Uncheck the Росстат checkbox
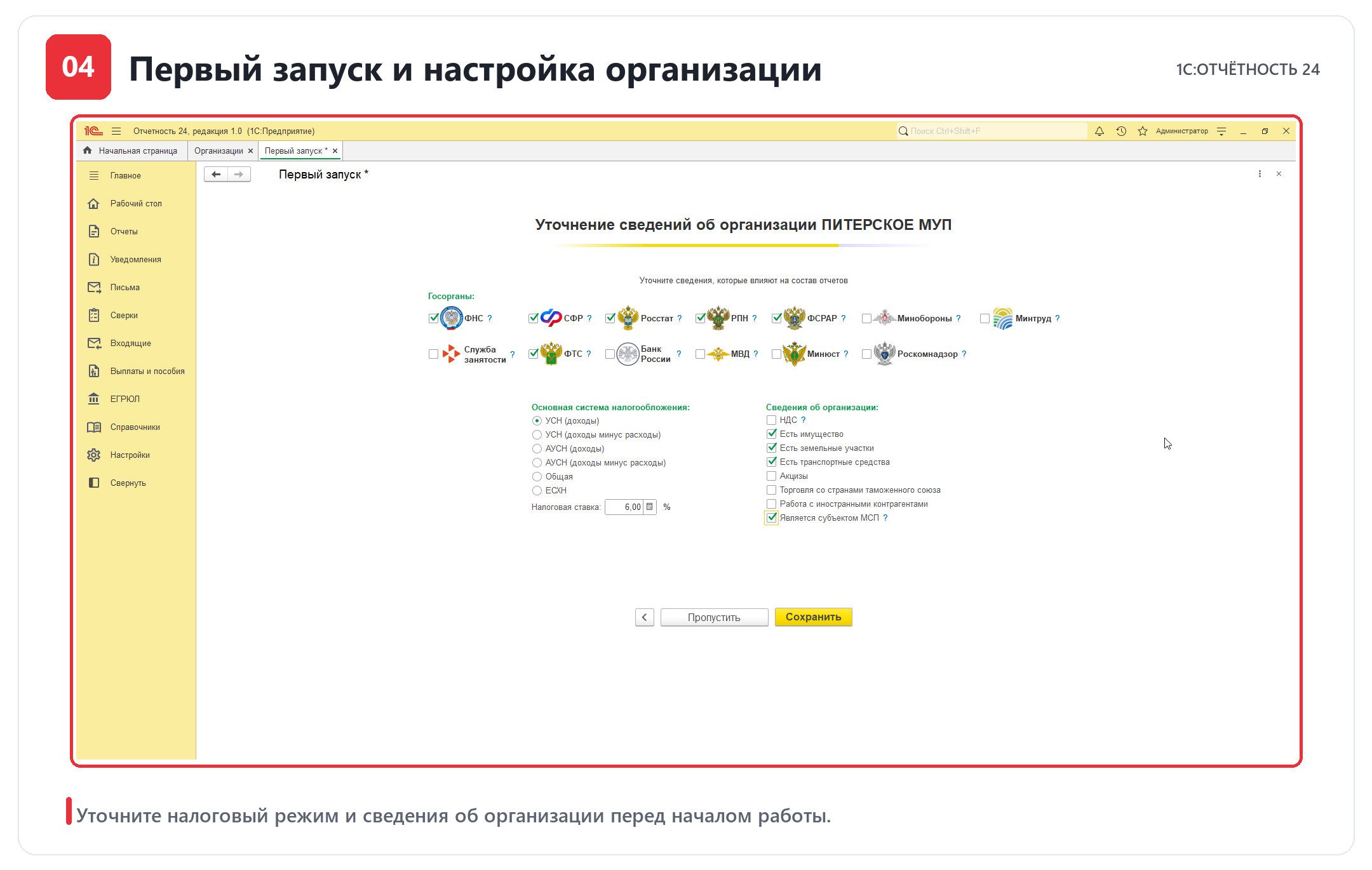 pos(610,318)
